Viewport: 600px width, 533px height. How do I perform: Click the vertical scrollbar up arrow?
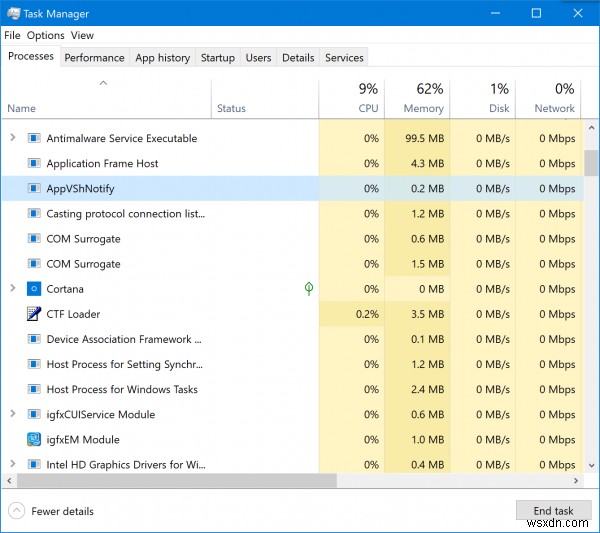(x=592, y=128)
